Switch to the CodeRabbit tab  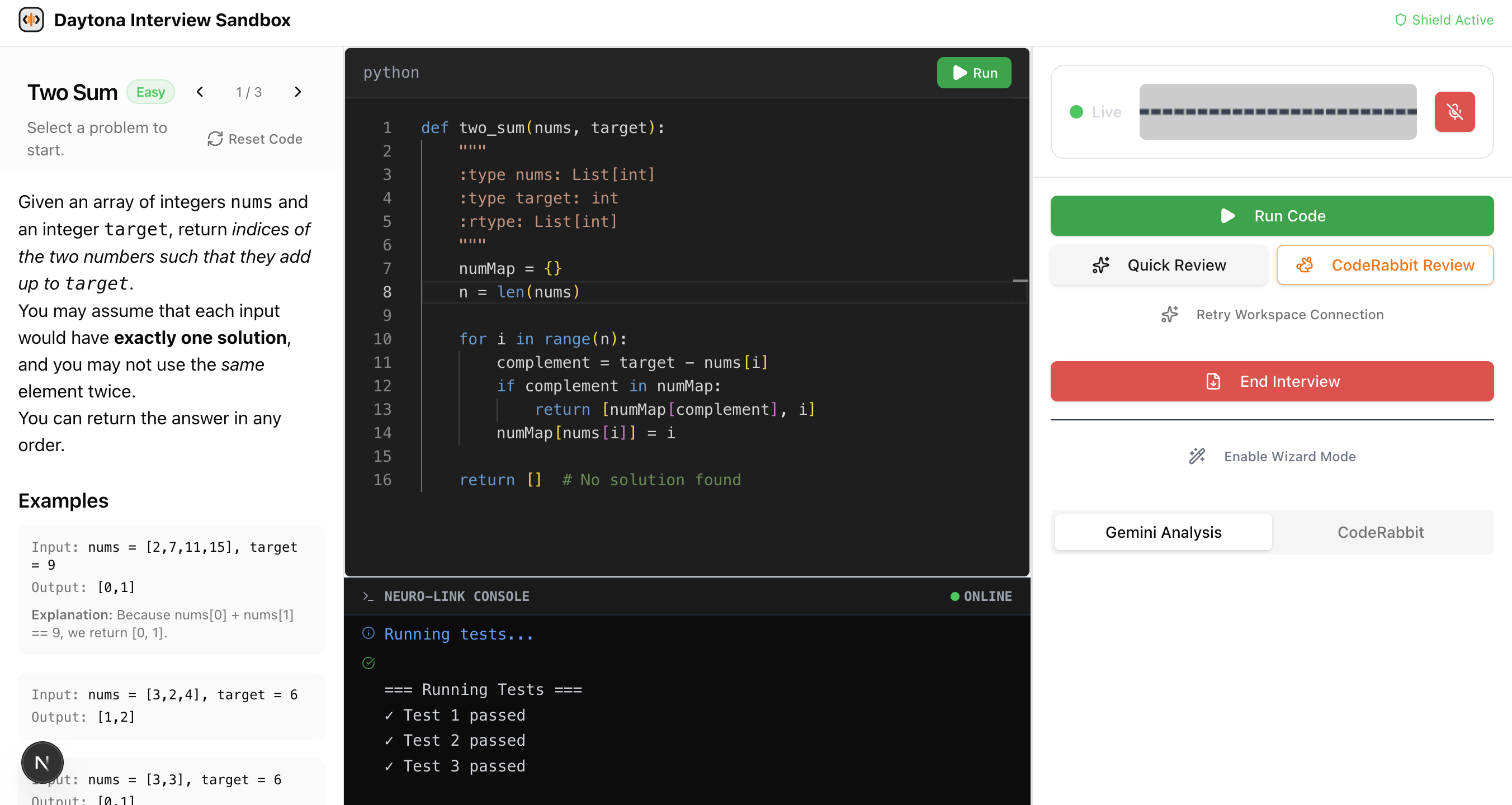1380,532
